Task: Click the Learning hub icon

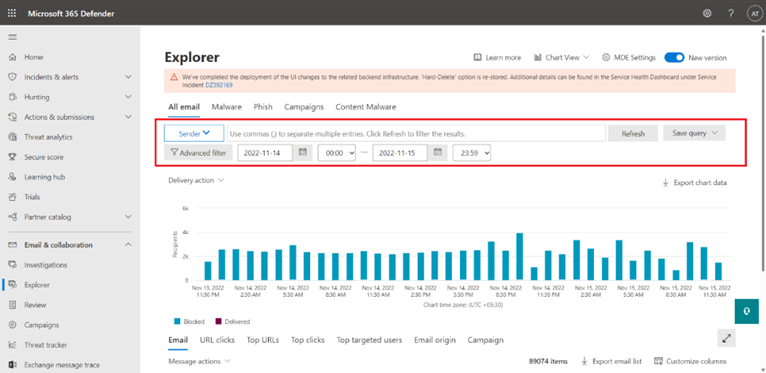Action: pyautogui.click(x=13, y=177)
